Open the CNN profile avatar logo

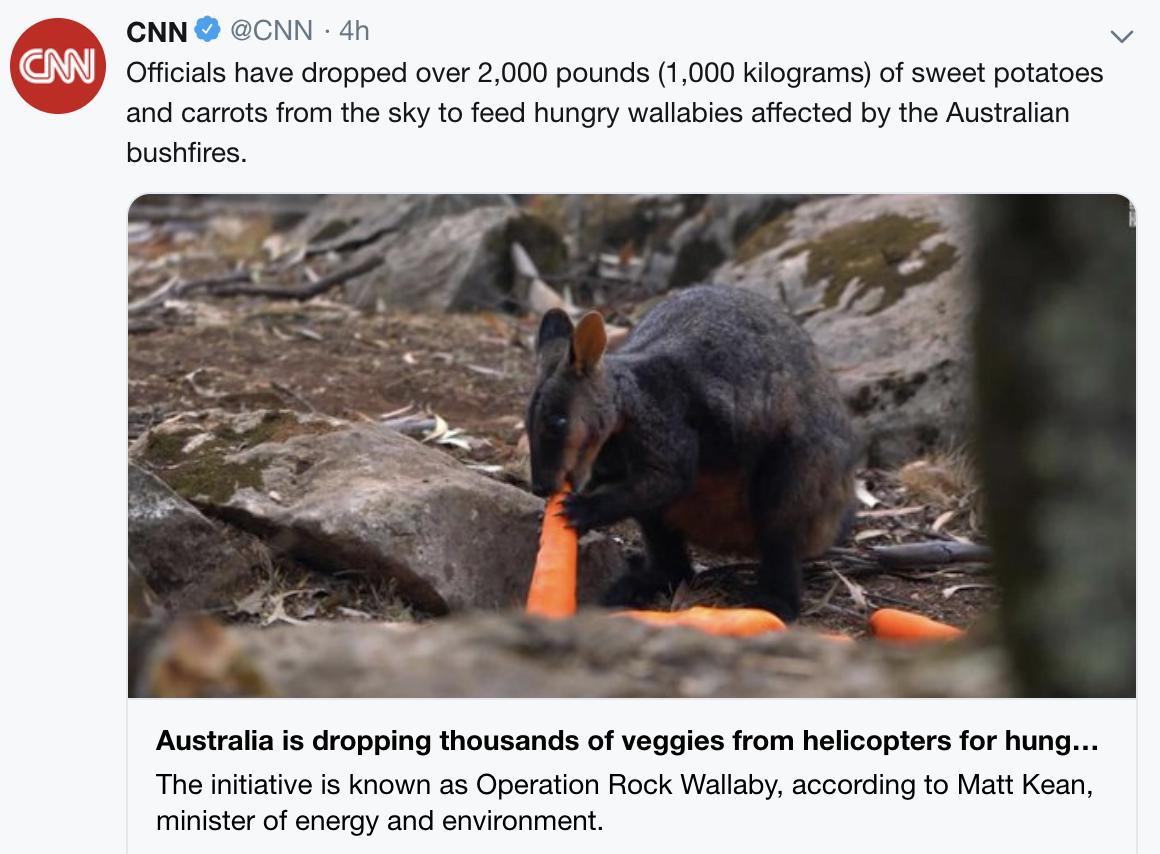click(x=58, y=66)
